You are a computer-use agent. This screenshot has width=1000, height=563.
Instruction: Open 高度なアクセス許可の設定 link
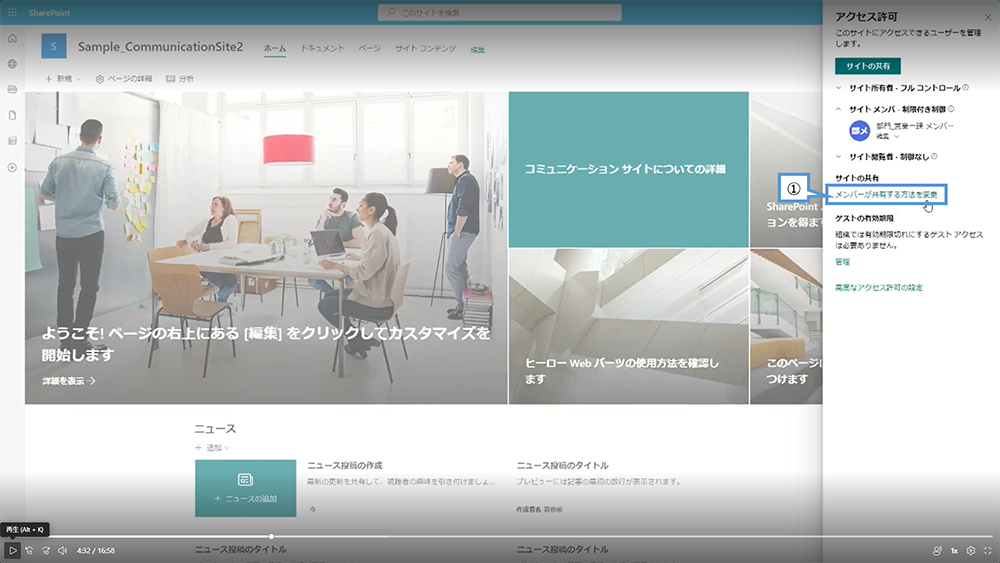click(x=879, y=288)
